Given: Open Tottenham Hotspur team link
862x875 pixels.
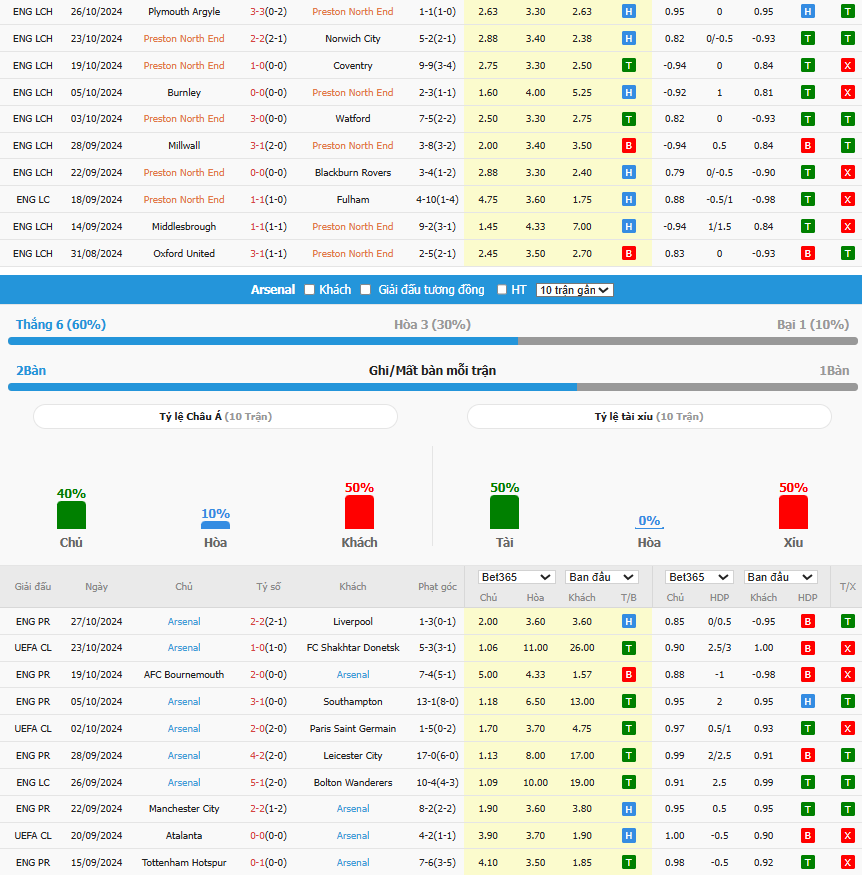Looking at the screenshot, I should coord(184,862).
